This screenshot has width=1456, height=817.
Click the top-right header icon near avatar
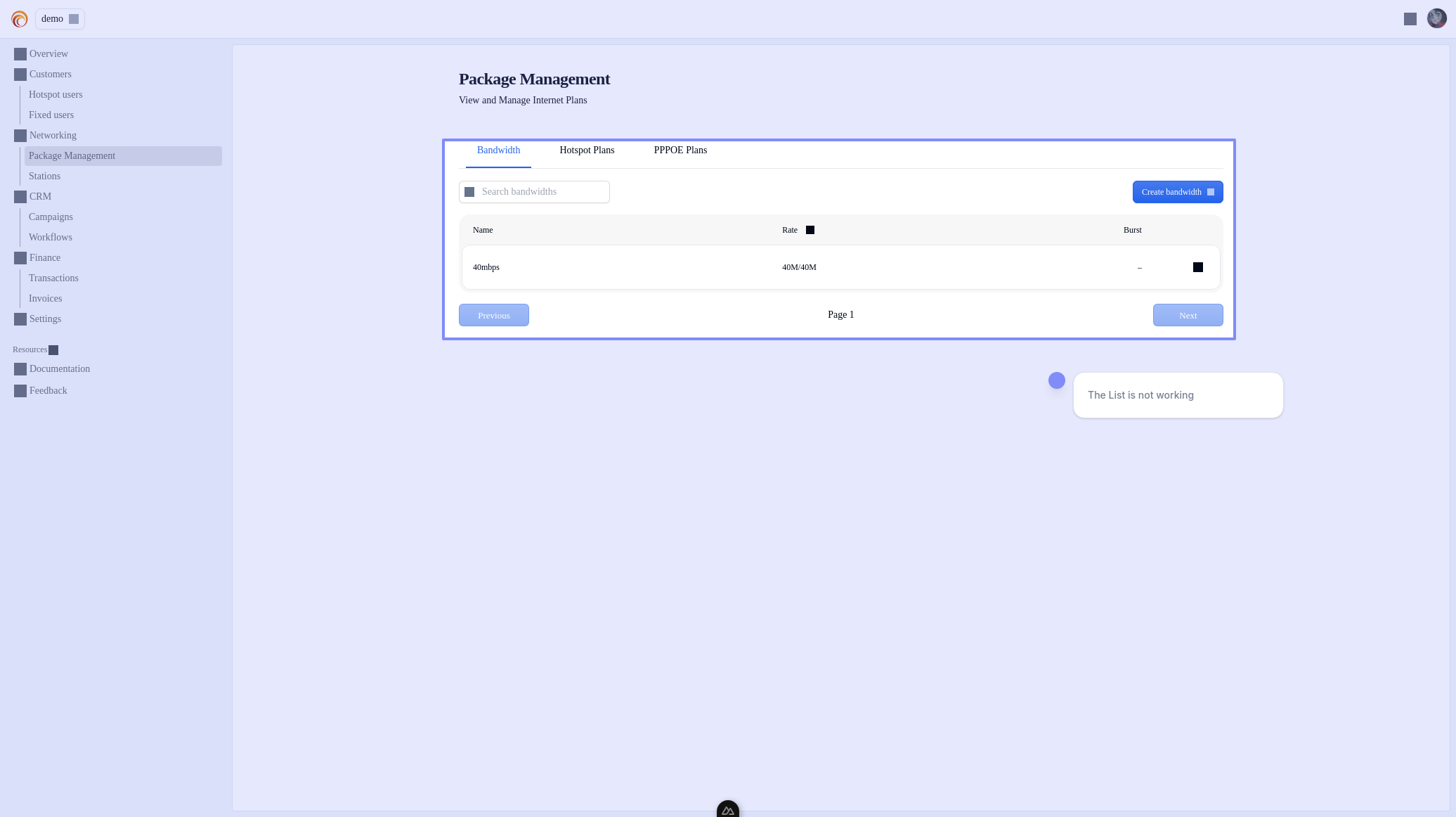pos(1410,19)
